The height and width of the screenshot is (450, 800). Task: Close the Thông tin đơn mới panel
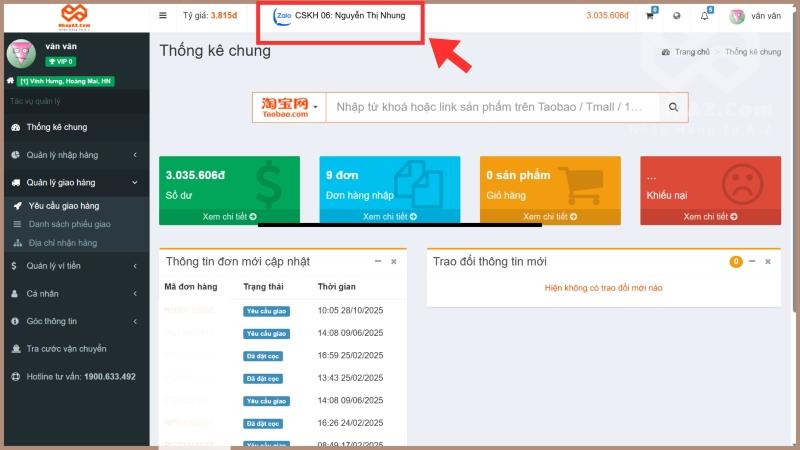coord(394,261)
